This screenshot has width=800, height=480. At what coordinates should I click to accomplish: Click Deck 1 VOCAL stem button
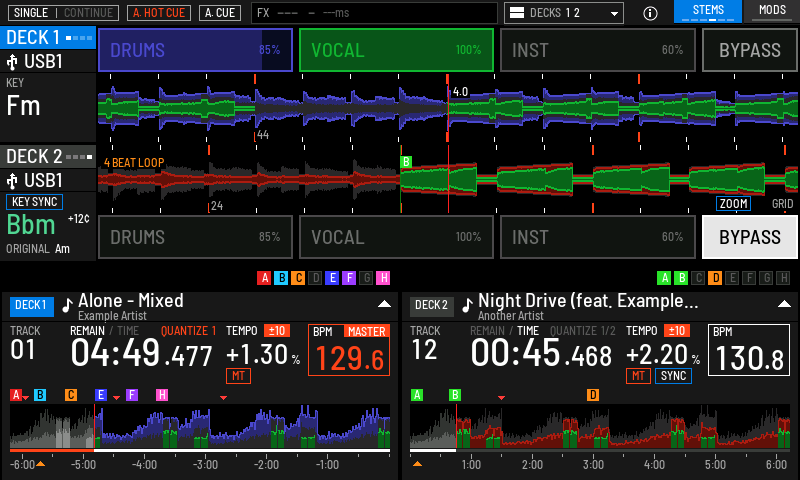click(x=396, y=50)
